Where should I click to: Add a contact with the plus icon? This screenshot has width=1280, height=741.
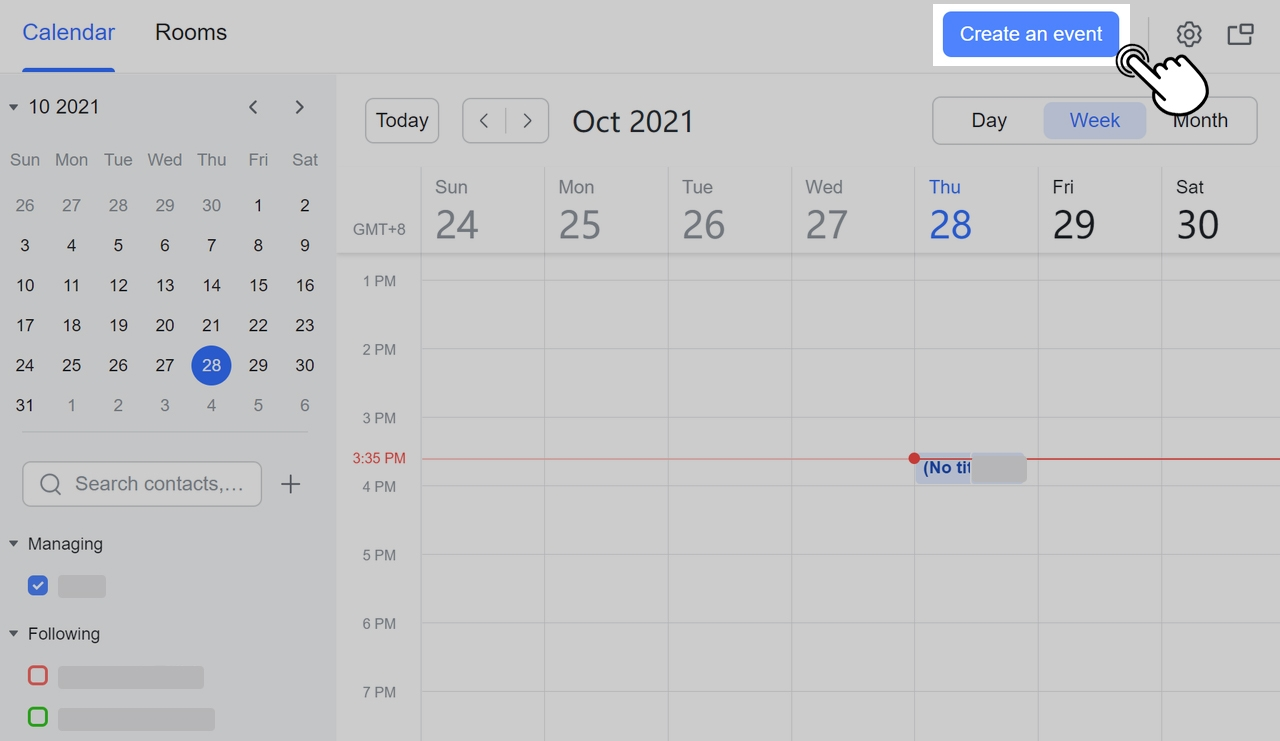pos(291,484)
